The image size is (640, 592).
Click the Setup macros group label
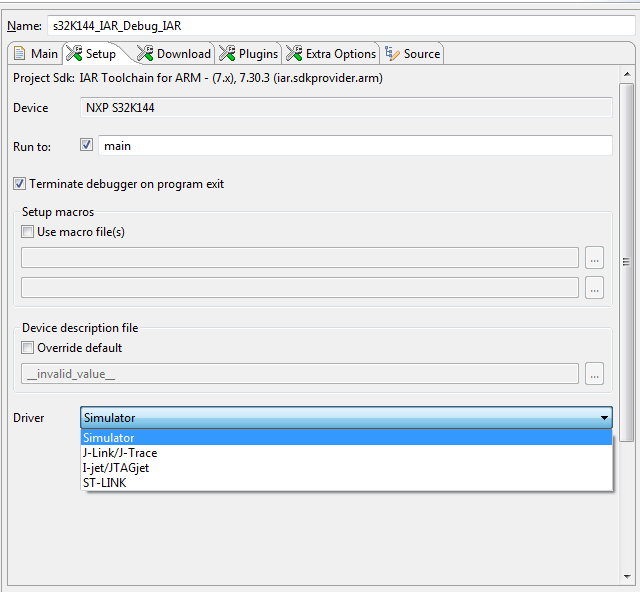tap(58, 212)
